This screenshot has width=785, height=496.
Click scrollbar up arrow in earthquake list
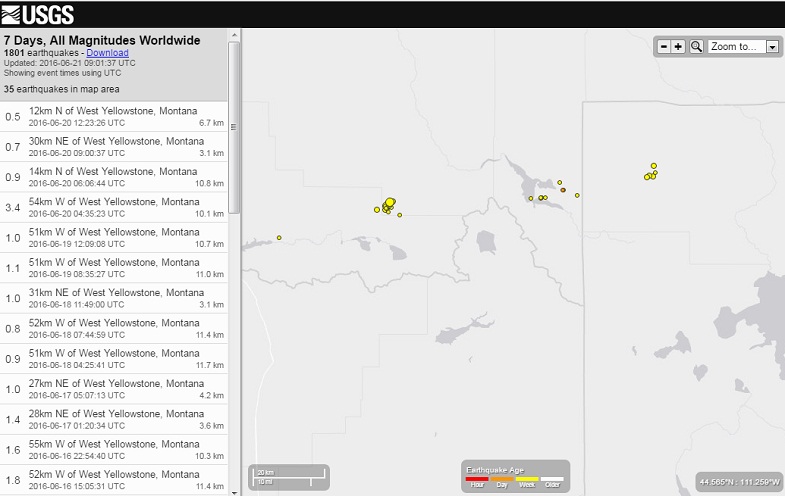[234, 35]
